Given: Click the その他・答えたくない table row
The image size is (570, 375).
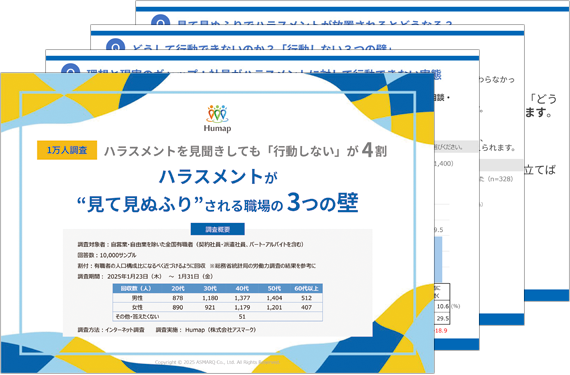Looking at the screenshot, I should pyautogui.click(x=217, y=317).
